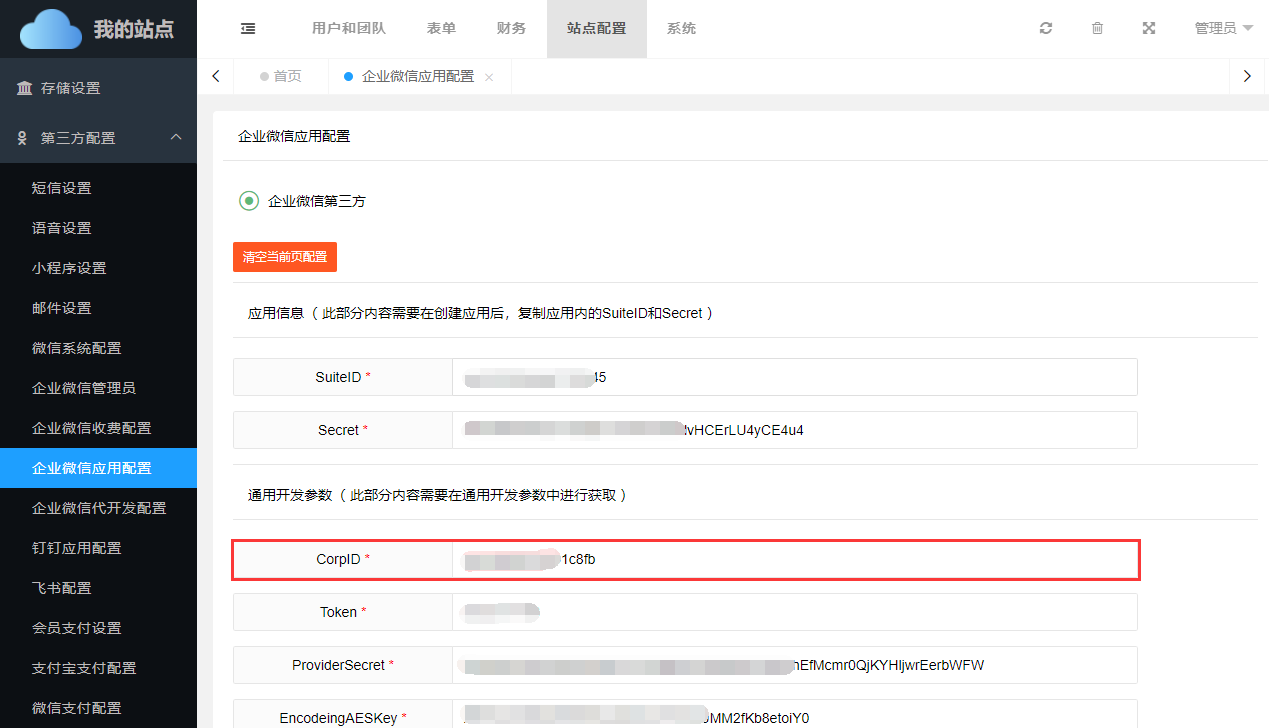Viewport: 1269px width, 728px height.
Task: Open the 管理员 dropdown menu
Action: click(x=1223, y=29)
